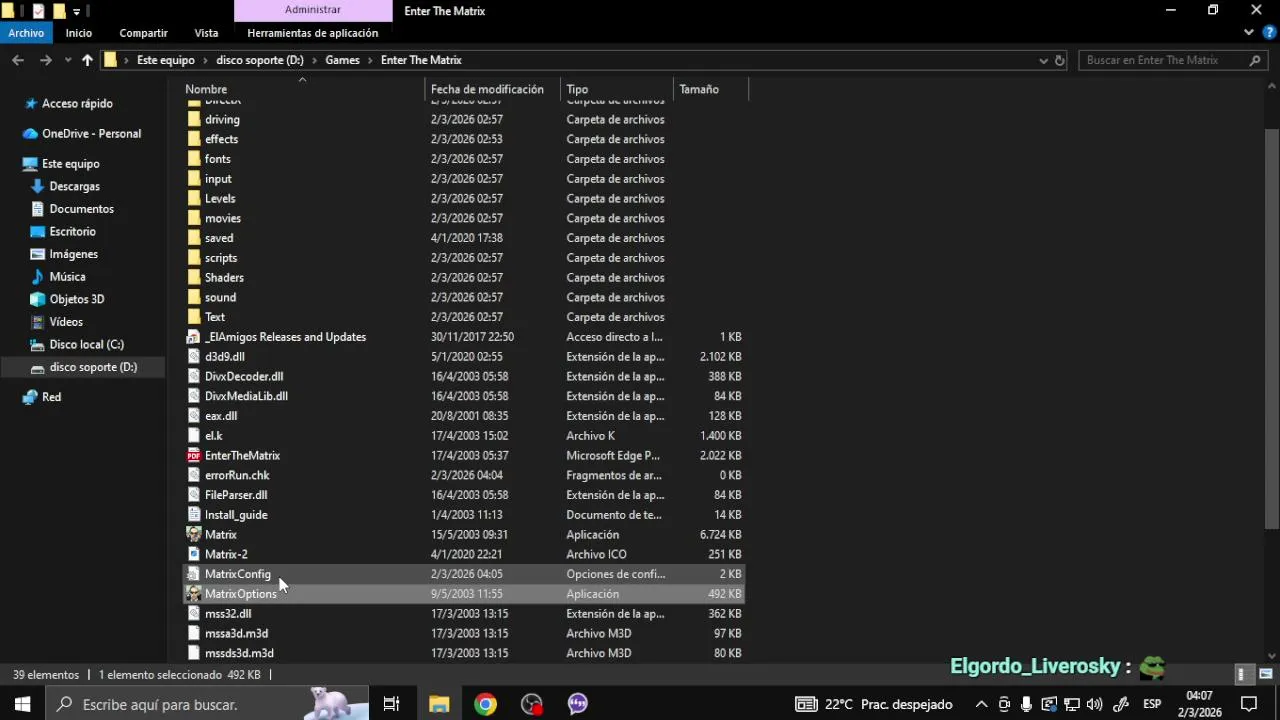Open OneDrive - Personal in the sidebar
The image size is (1280, 720).
point(91,133)
